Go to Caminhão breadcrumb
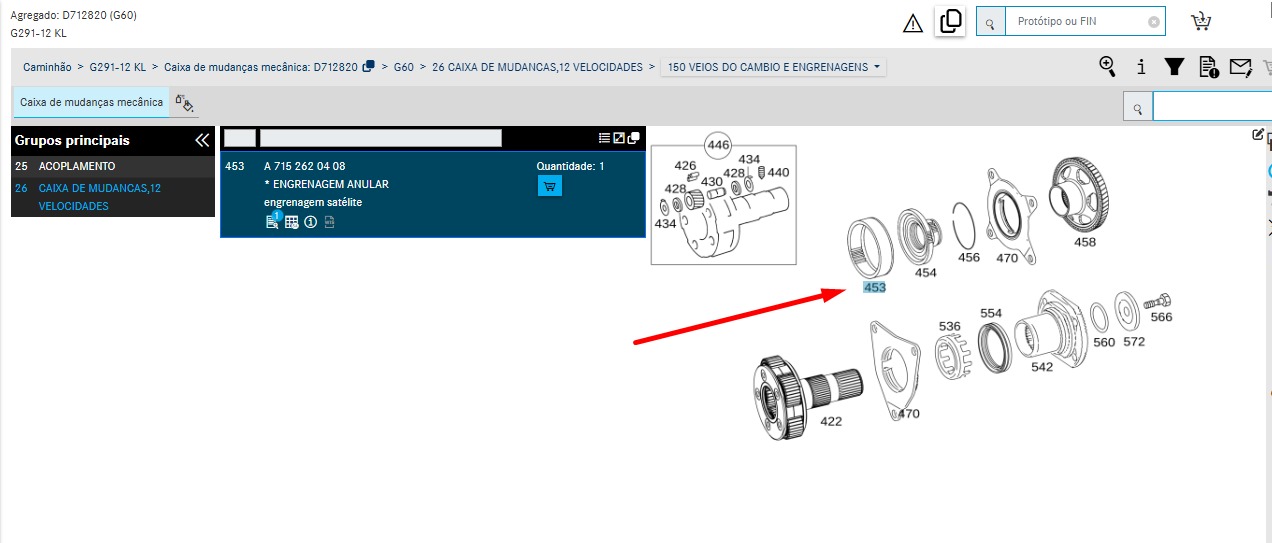Viewport: 1272px width, 543px height. pos(47,67)
